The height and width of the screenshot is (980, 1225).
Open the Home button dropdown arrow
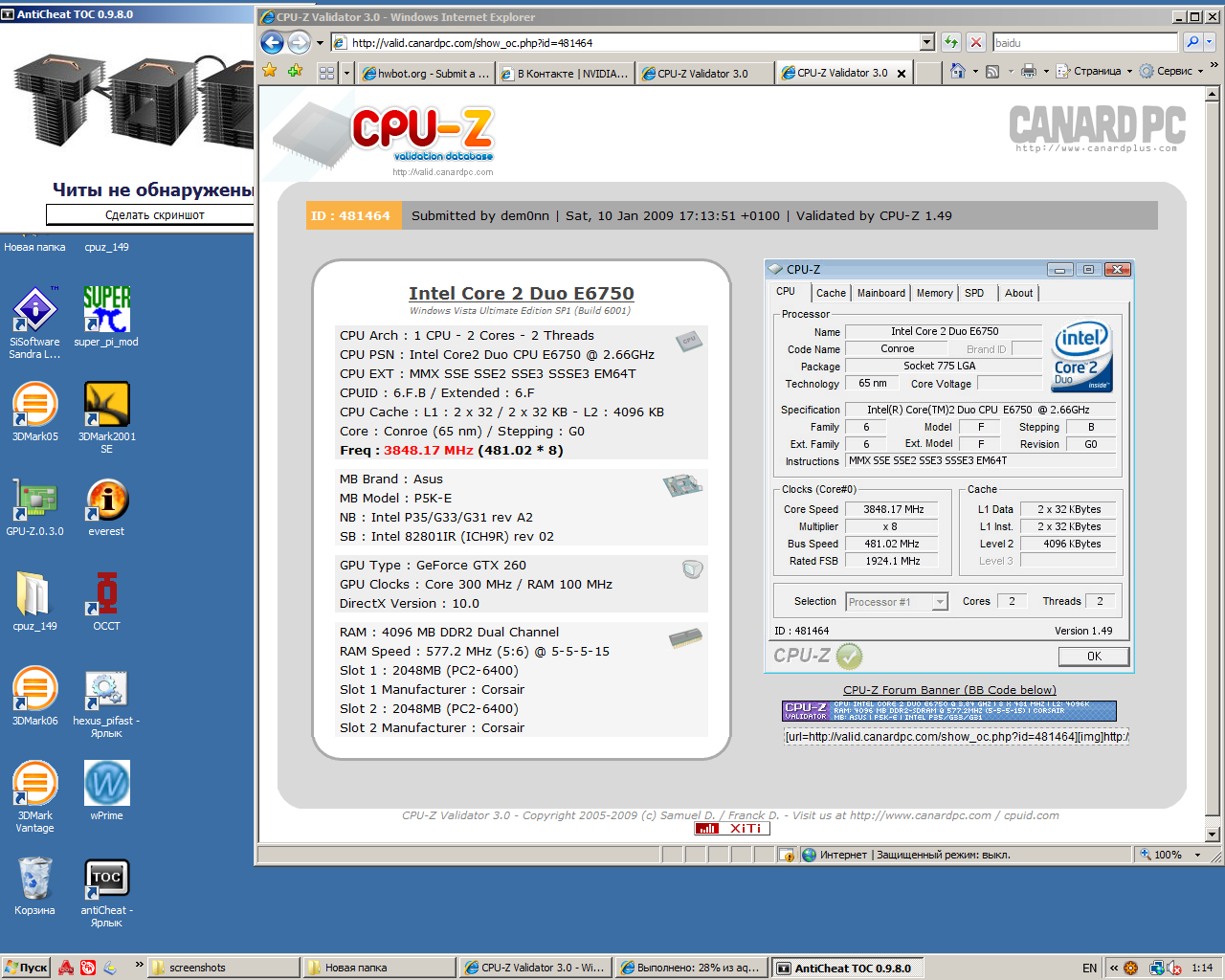(x=975, y=72)
